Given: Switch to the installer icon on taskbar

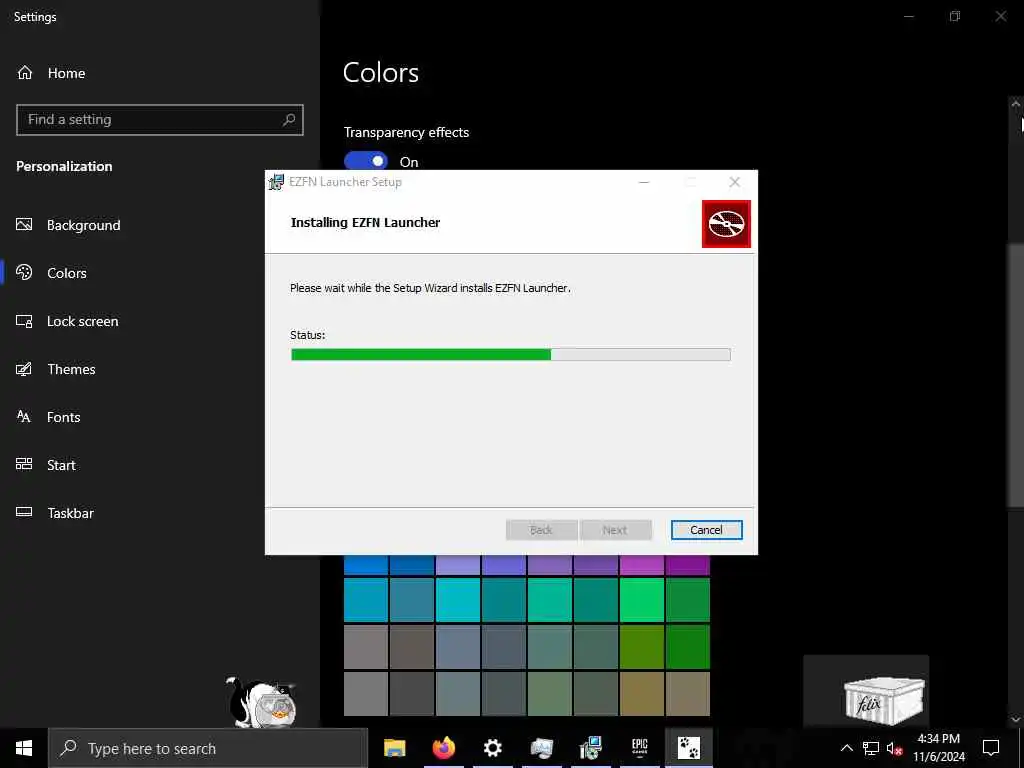Looking at the screenshot, I should point(590,748).
